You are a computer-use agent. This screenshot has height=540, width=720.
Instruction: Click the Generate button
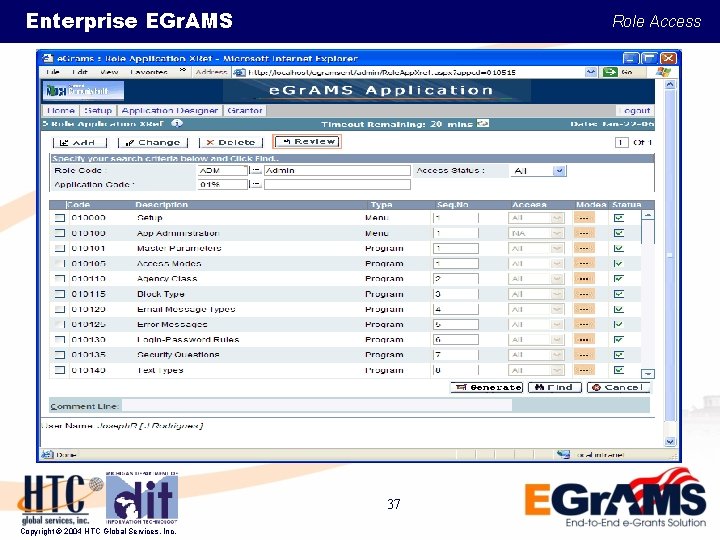pyautogui.click(x=487, y=387)
